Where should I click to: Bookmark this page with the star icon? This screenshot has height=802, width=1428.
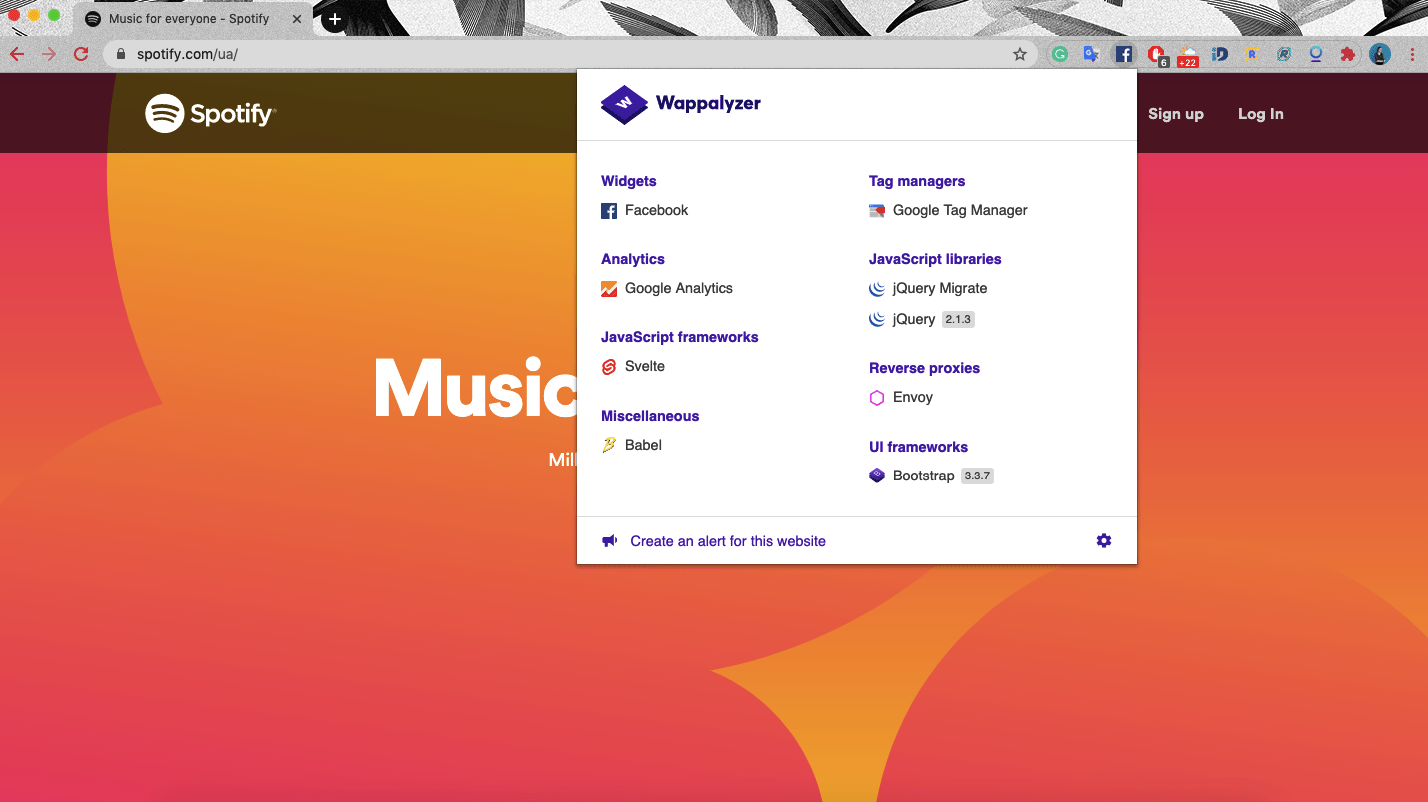click(x=1020, y=54)
